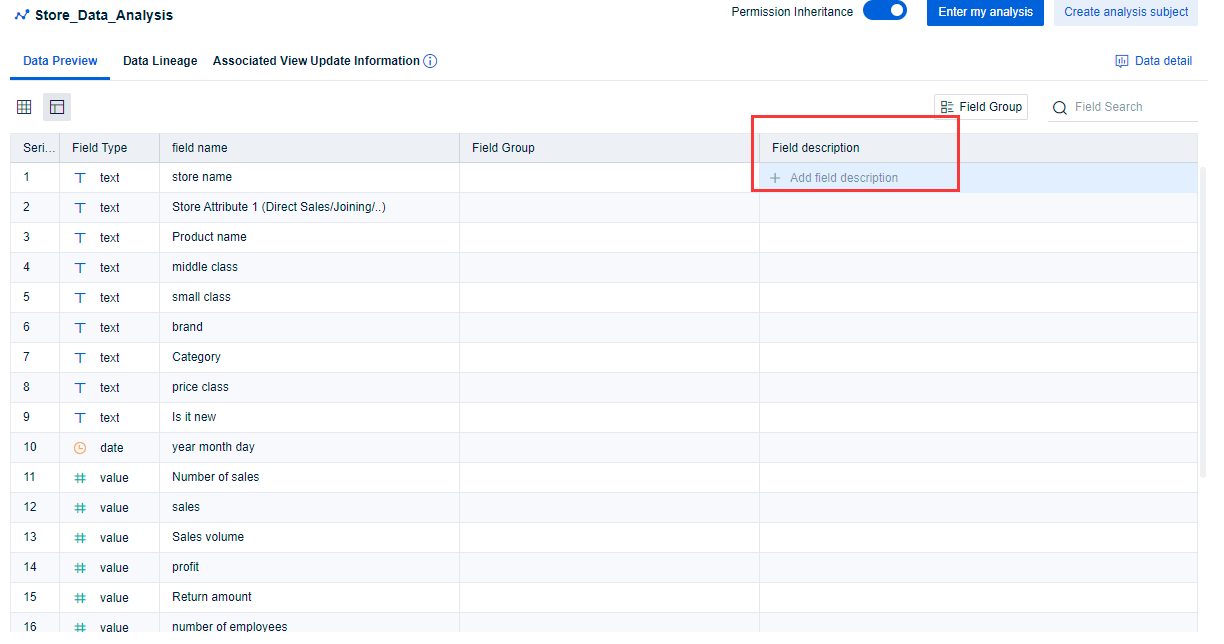Click the text type icon for store name
Image resolution: width=1224 pixels, height=644 pixels.
click(79, 177)
